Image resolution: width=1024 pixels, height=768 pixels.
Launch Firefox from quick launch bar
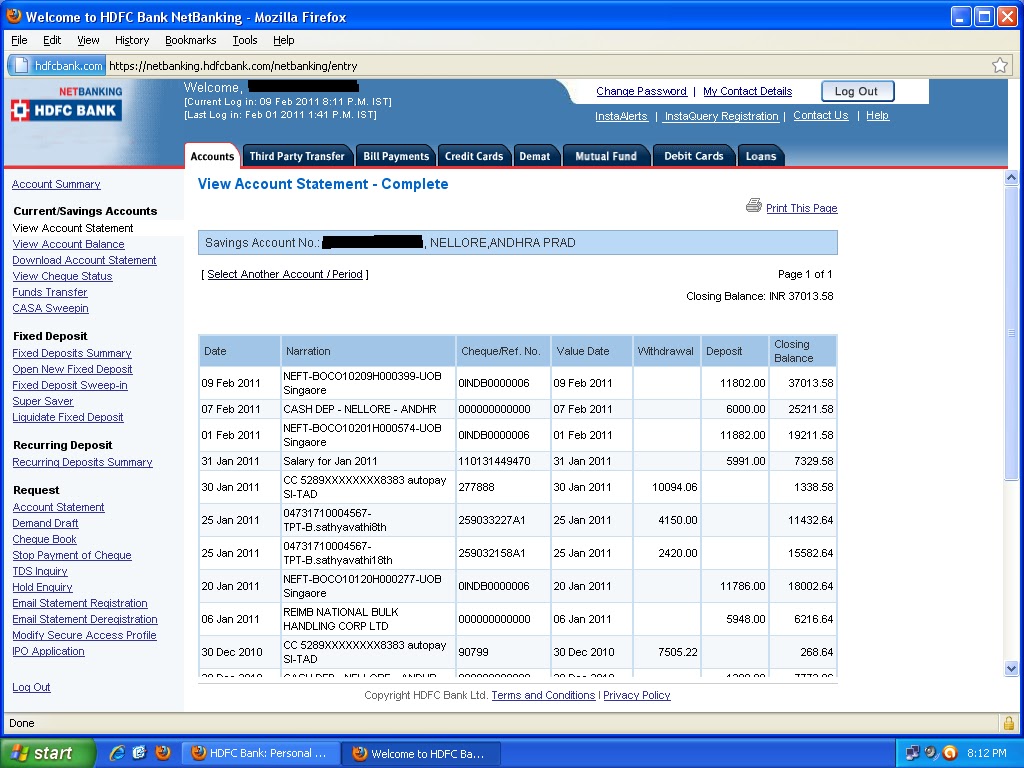click(163, 753)
